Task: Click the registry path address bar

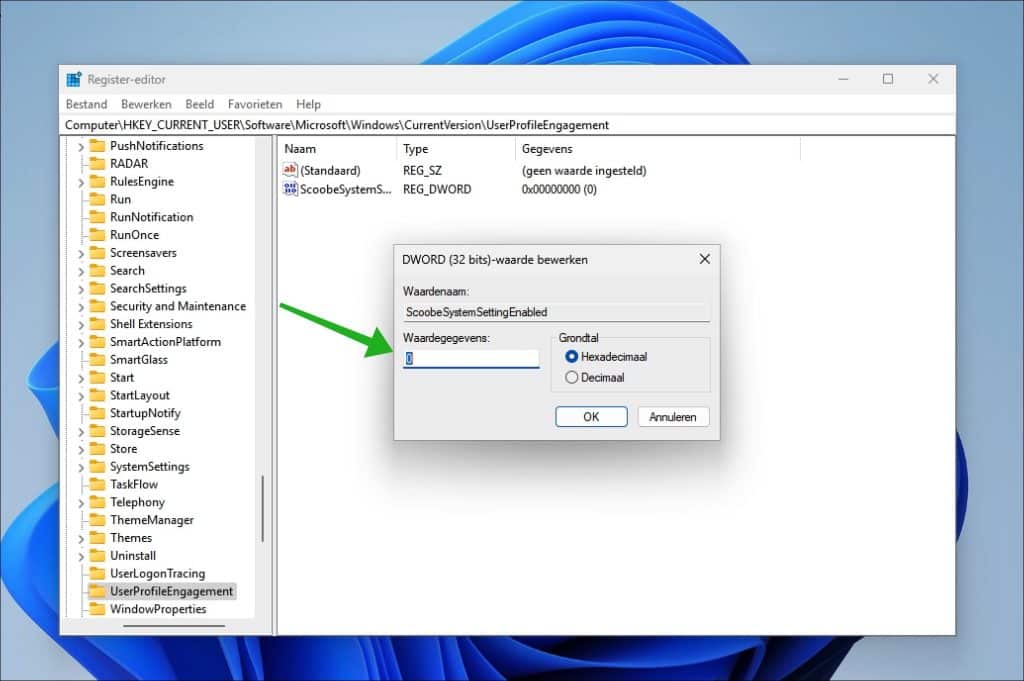Action: (x=507, y=125)
